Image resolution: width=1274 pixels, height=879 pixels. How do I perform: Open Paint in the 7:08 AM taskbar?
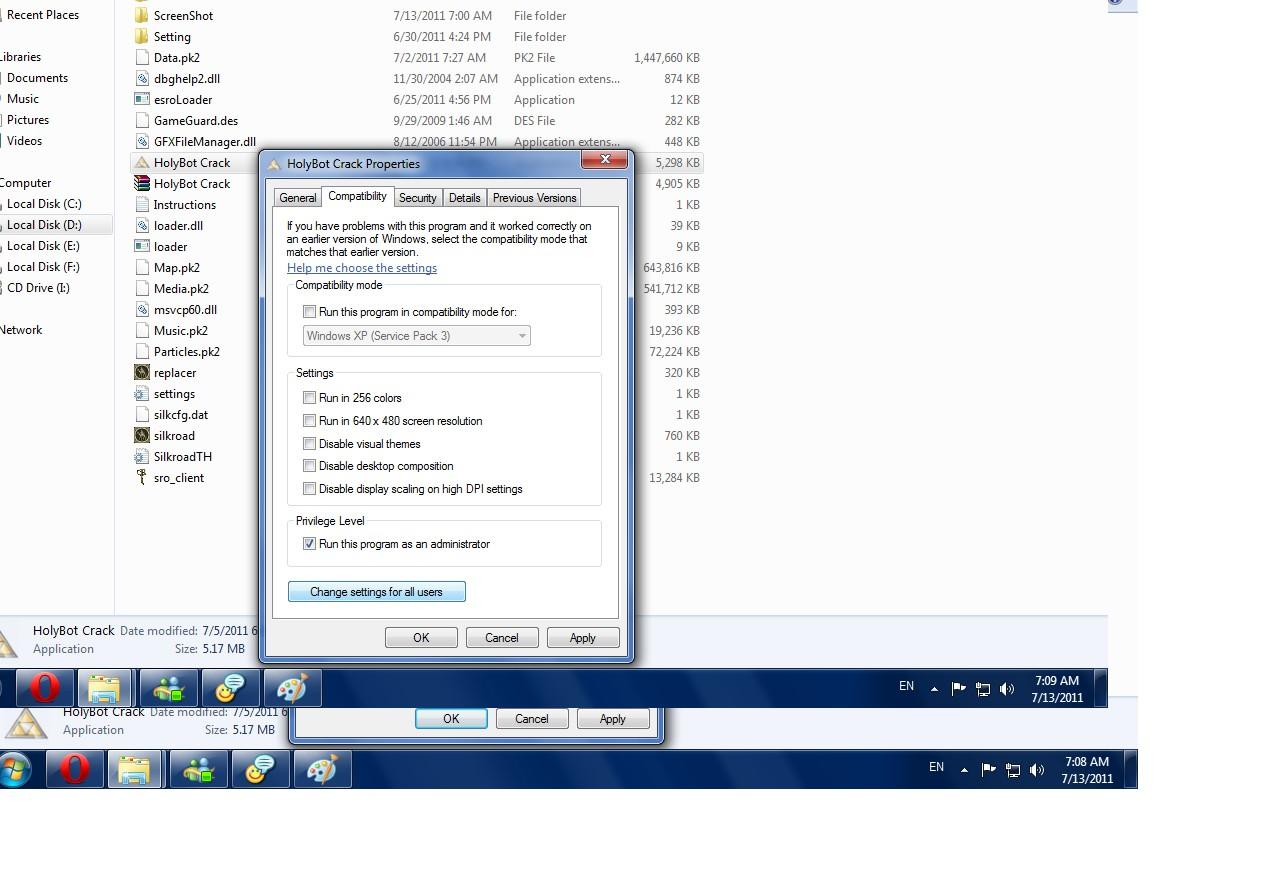click(322, 769)
